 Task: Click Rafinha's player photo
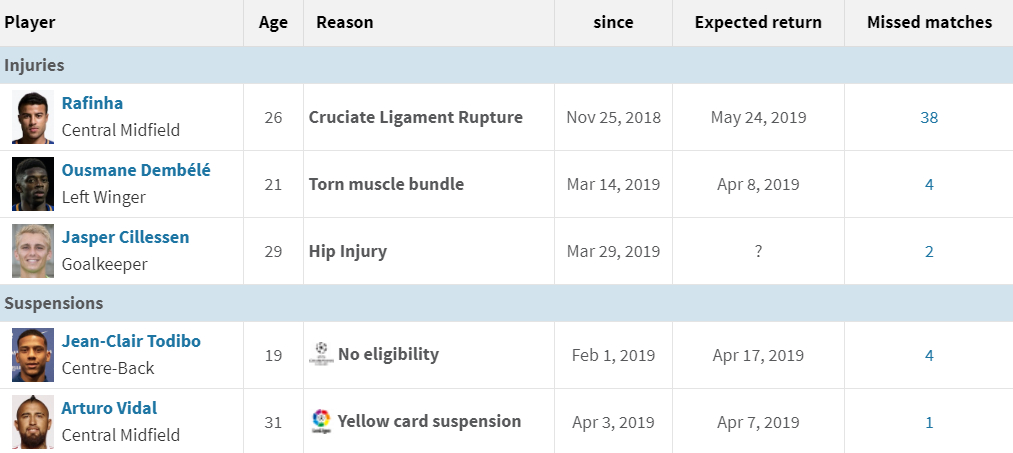(33, 117)
